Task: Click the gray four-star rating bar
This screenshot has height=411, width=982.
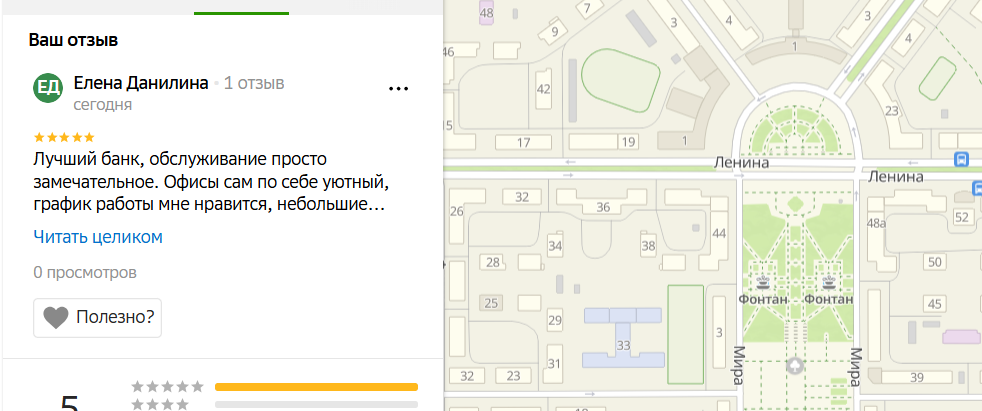Action: tap(316, 405)
